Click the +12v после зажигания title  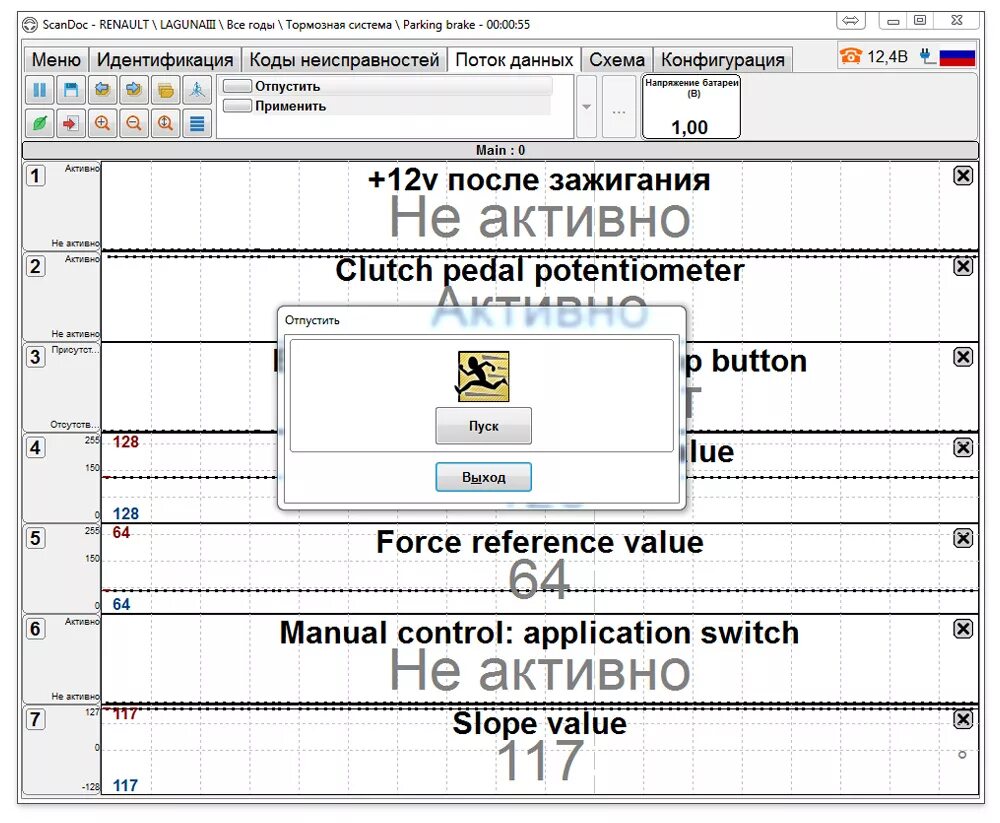pos(540,179)
